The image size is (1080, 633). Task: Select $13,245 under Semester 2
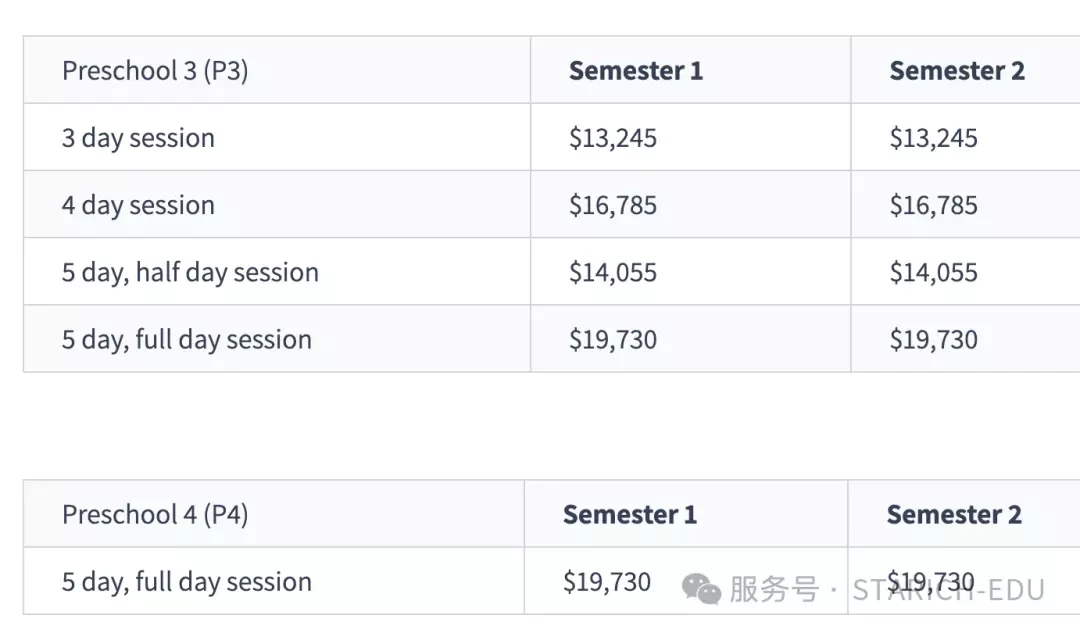coord(933,138)
